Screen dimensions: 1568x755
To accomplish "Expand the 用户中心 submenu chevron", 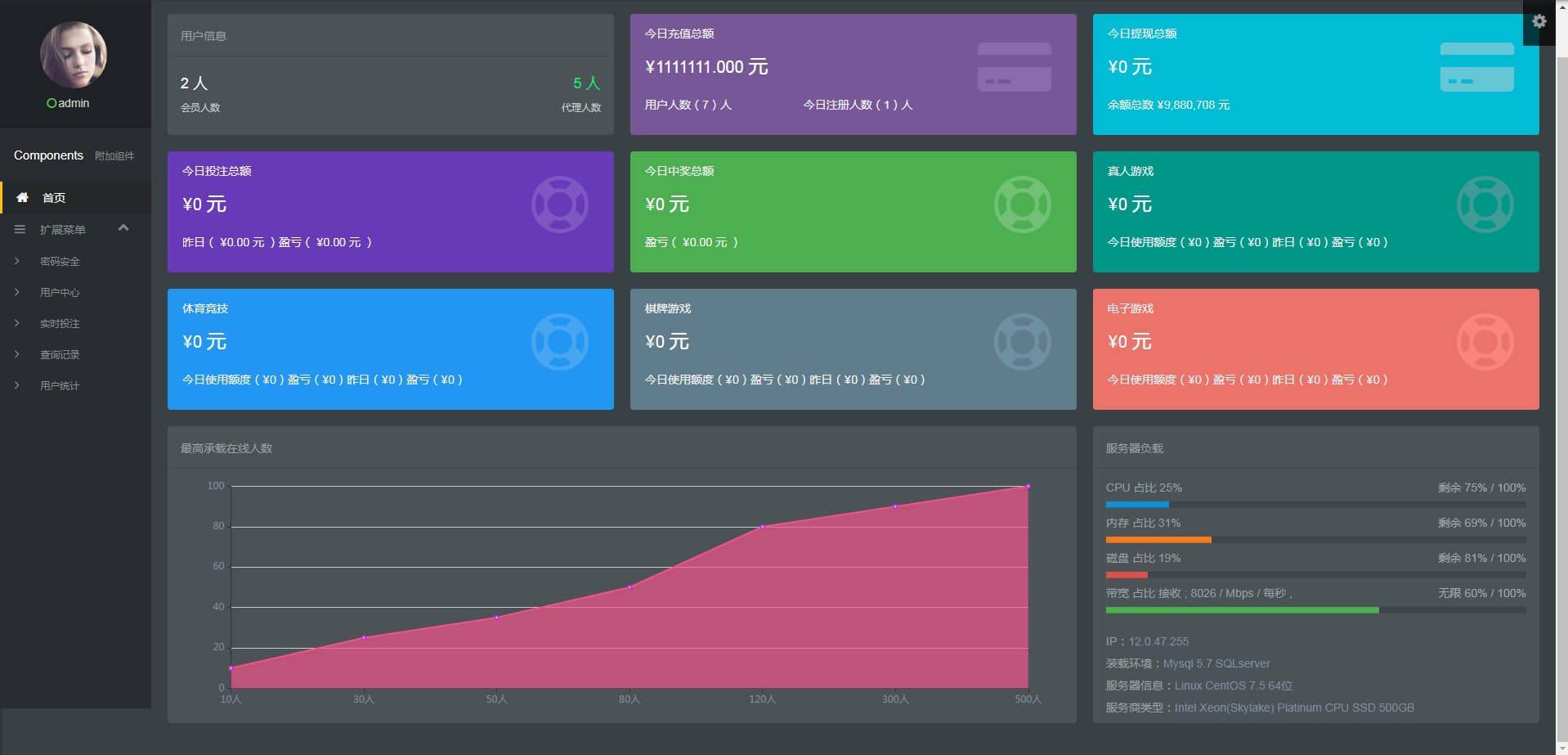I will (x=17, y=292).
